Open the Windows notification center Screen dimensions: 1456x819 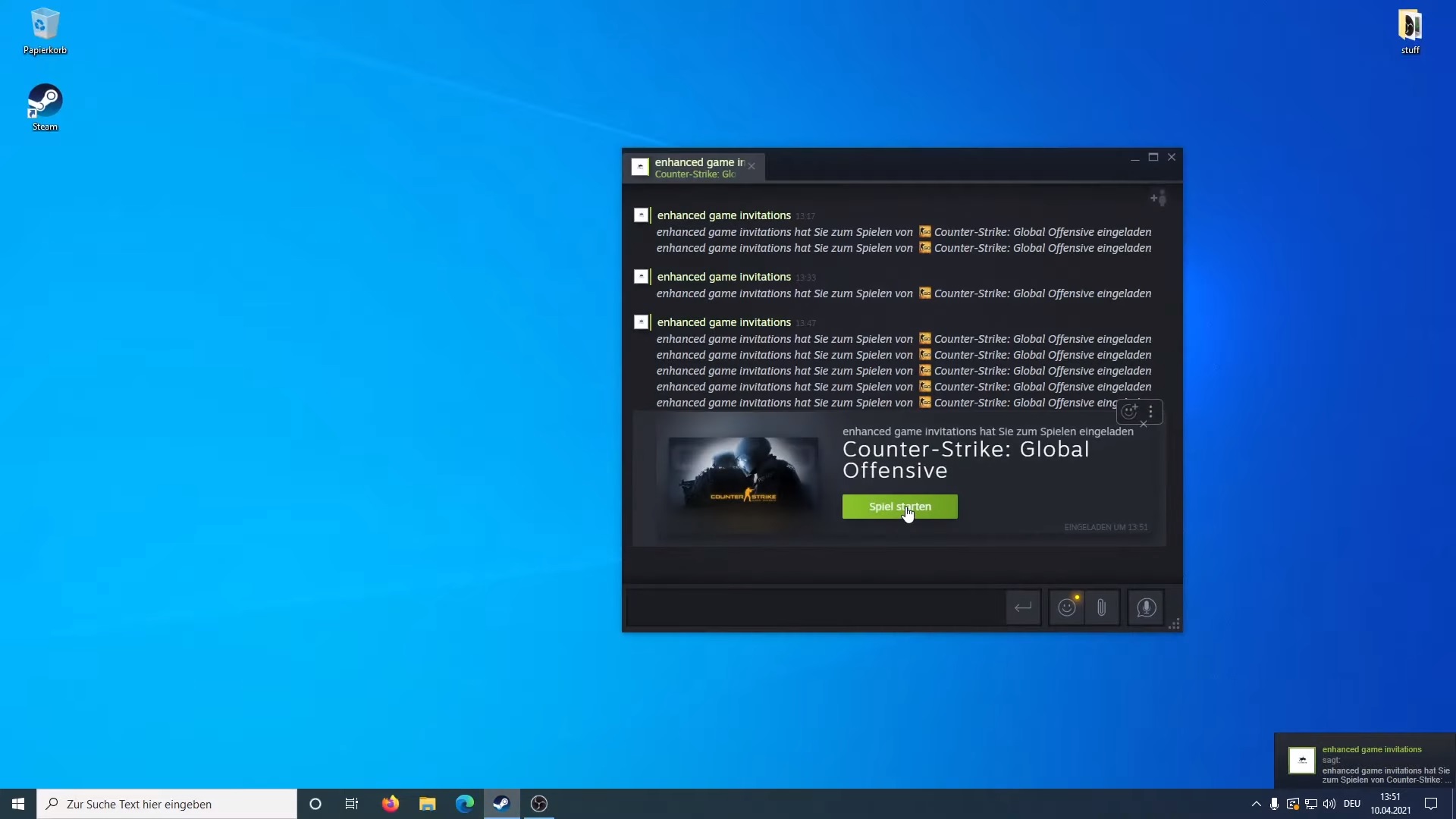tap(1431, 804)
